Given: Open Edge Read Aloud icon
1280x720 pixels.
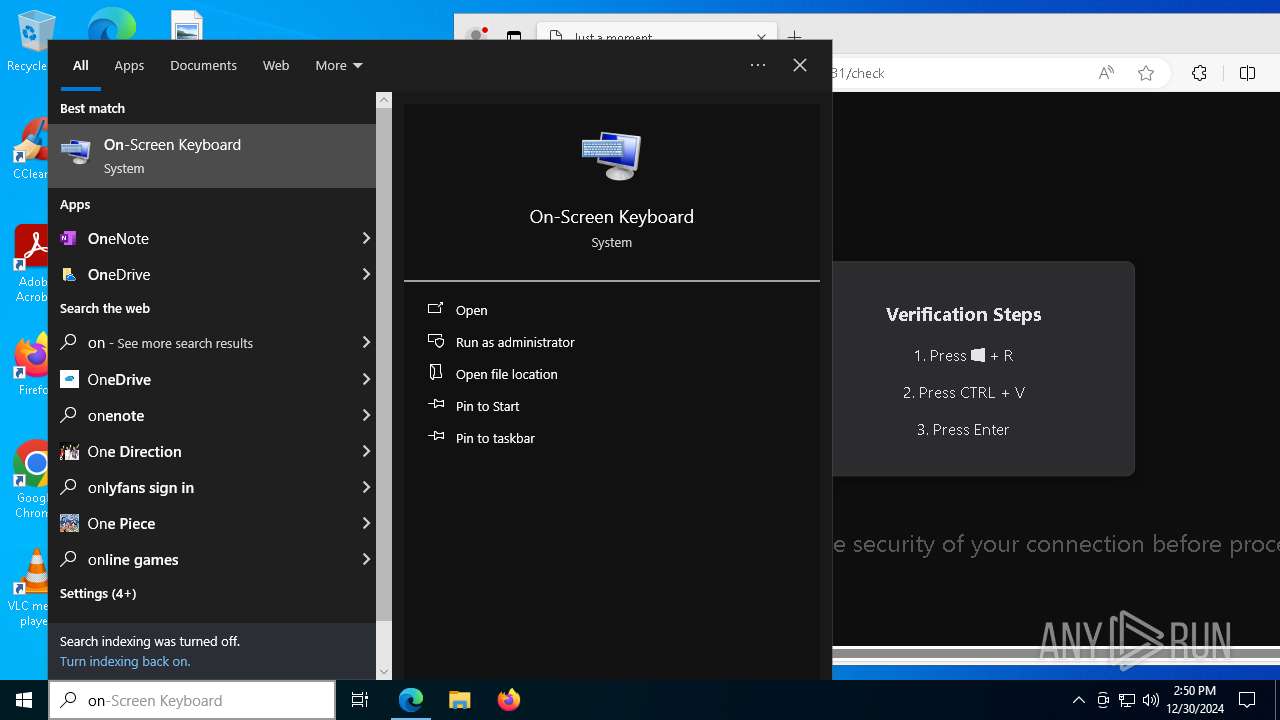Looking at the screenshot, I should 1106,73.
